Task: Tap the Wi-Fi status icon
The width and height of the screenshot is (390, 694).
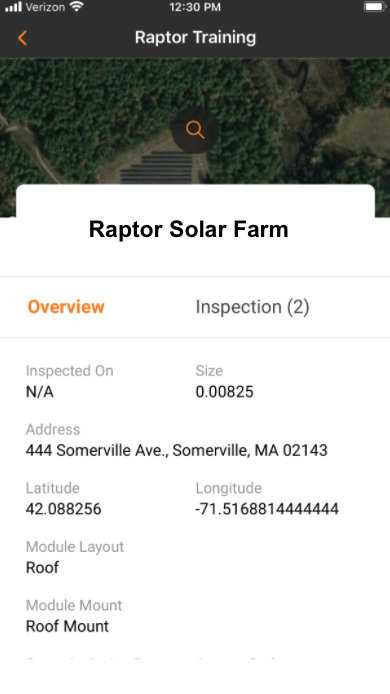Action: pyautogui.click(x=77, y=7)
